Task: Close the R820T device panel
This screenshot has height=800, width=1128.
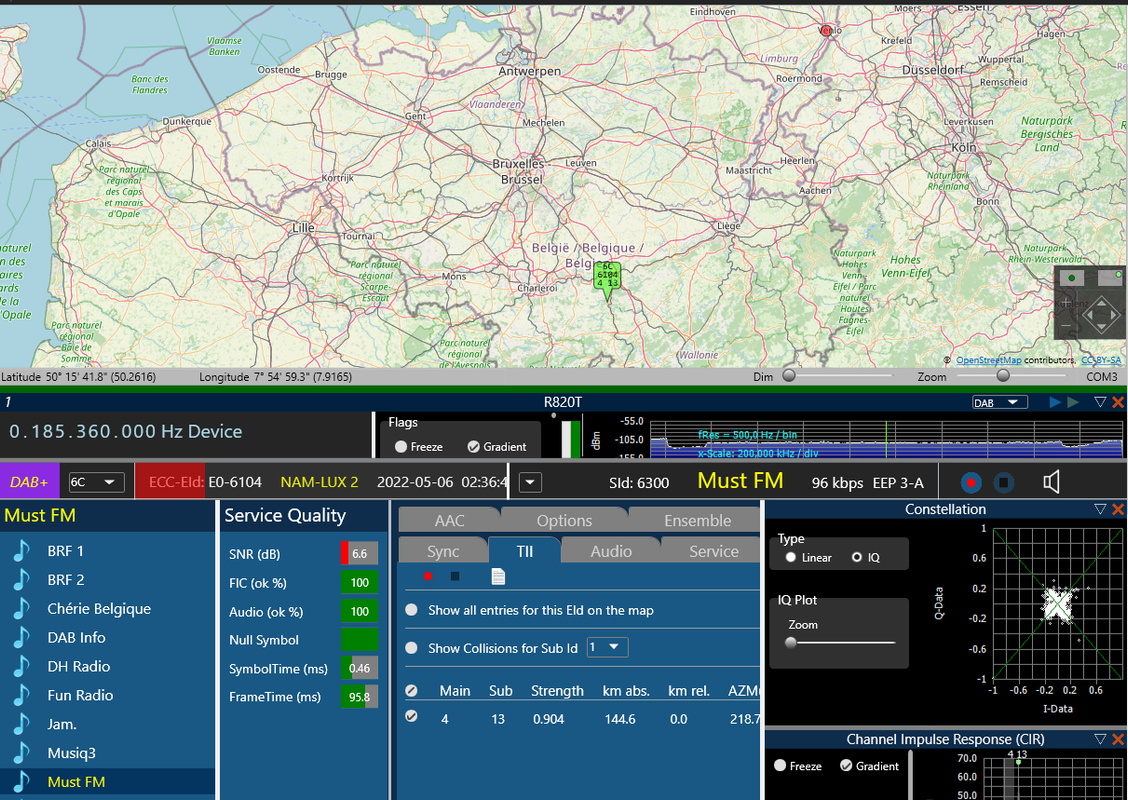Action: (x=1118, y=402)
